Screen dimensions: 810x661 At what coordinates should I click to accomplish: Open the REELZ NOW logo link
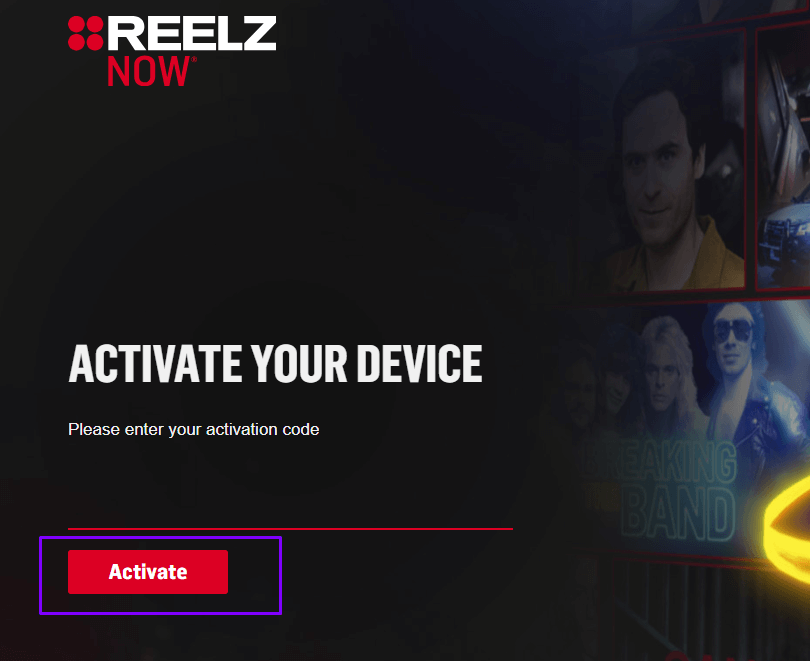(172, 51)
